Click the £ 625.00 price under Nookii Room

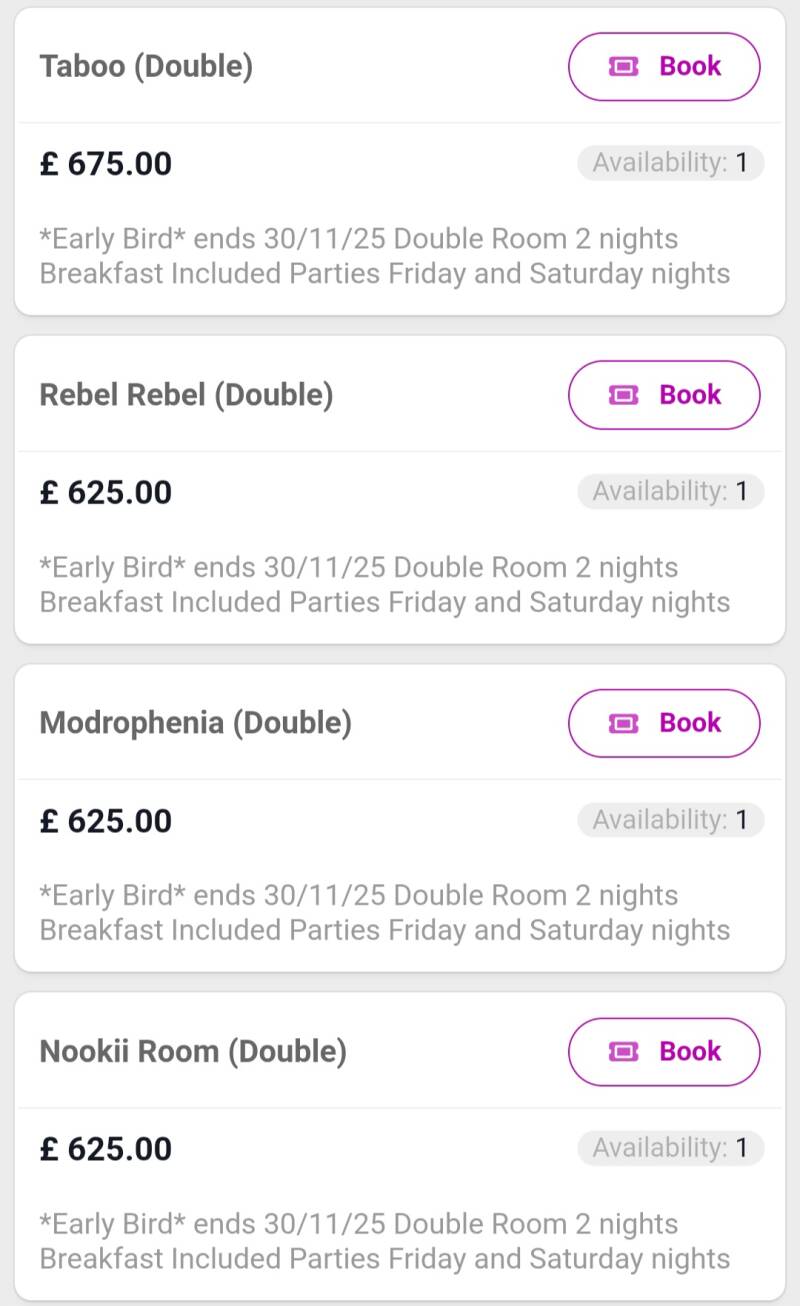pyautogui.click(x=106, y=1148)
